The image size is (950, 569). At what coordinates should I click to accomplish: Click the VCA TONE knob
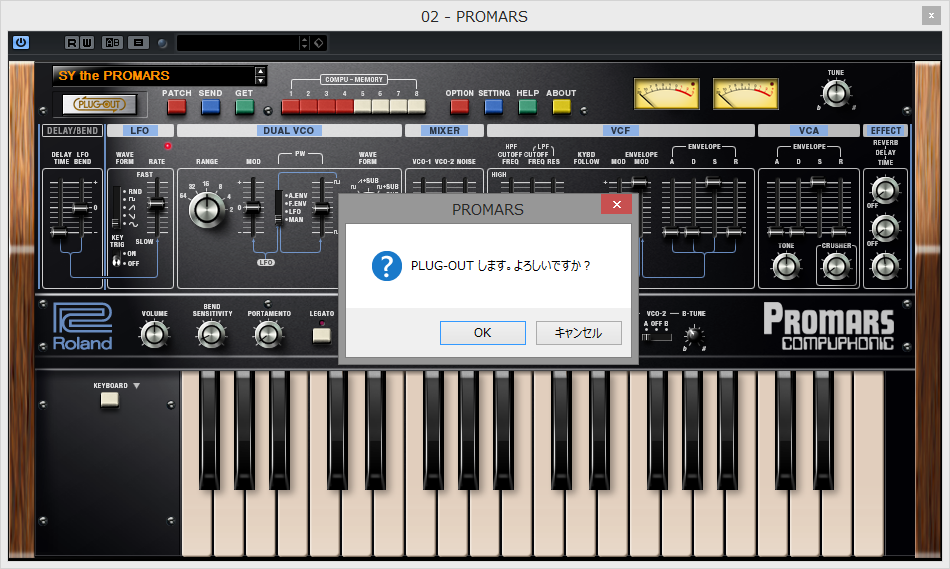pos(786,265)
